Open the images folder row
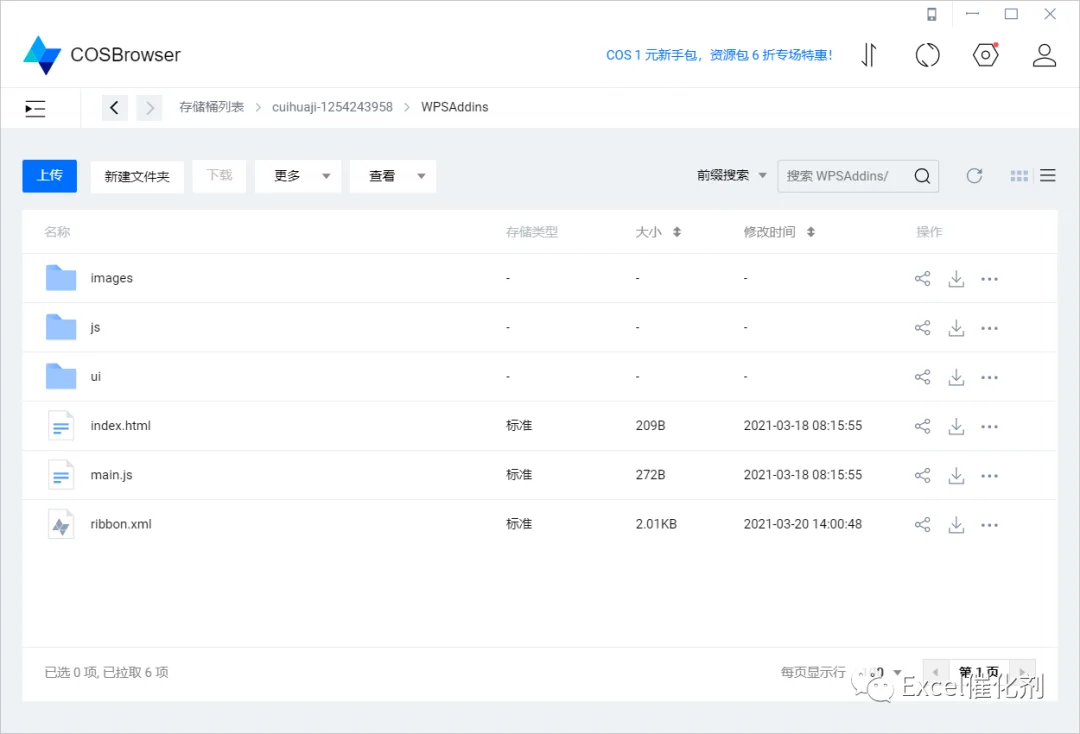This screenshot has height=734, width=1080. [x=539, y=278]
